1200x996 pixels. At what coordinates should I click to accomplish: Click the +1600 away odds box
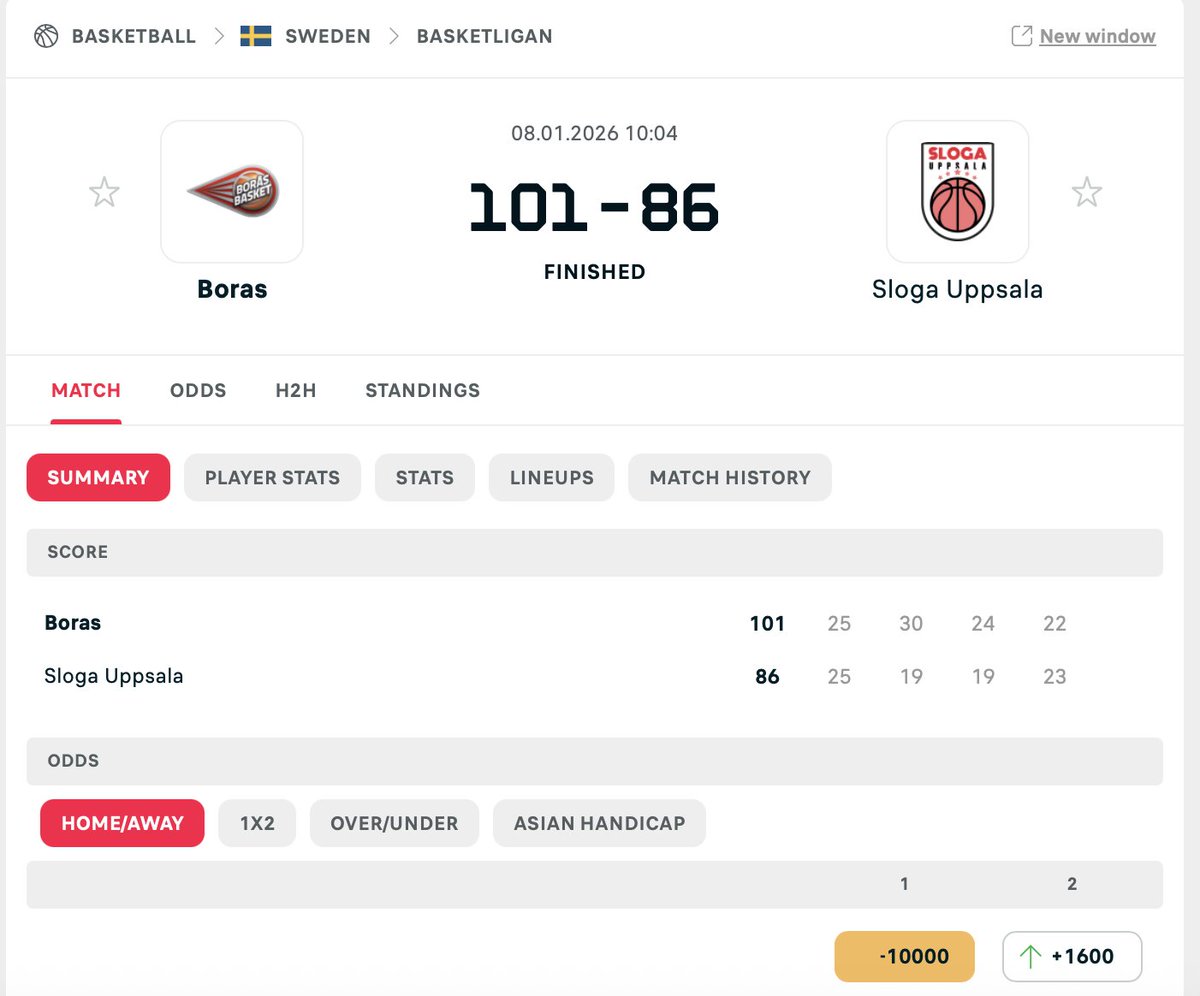pyautogui.click(x=1072, y=956)
